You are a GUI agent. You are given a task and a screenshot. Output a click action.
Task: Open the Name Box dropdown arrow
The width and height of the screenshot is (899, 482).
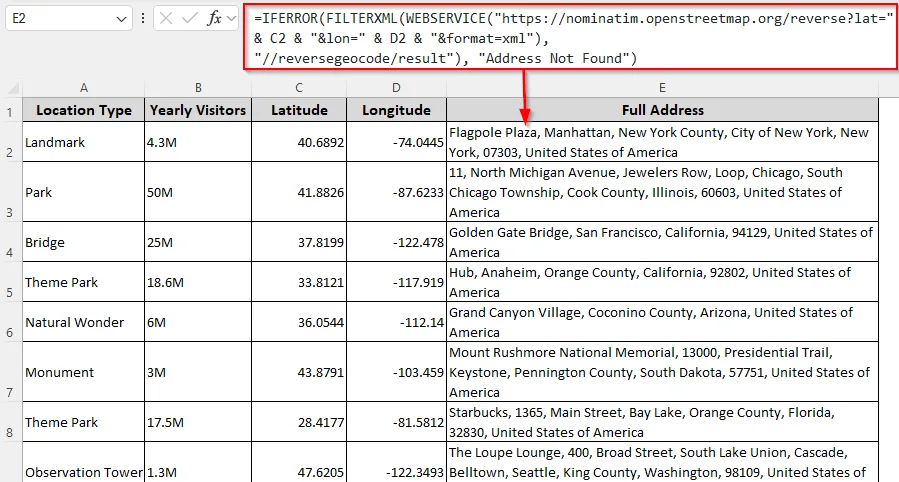coord(121,19)
